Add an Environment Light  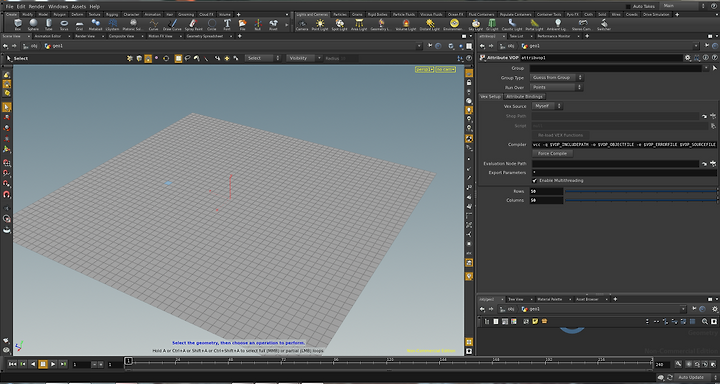click(x=454, y=24)
